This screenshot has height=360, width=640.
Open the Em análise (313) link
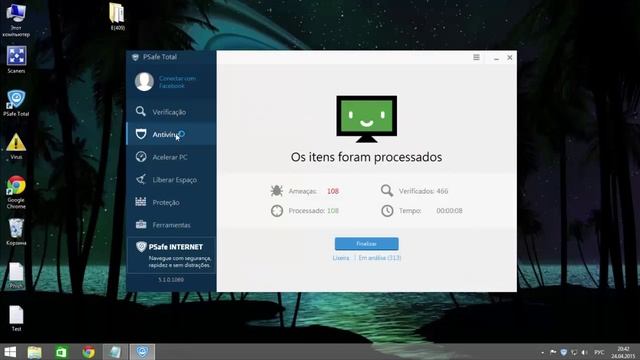tap(380, 258)
